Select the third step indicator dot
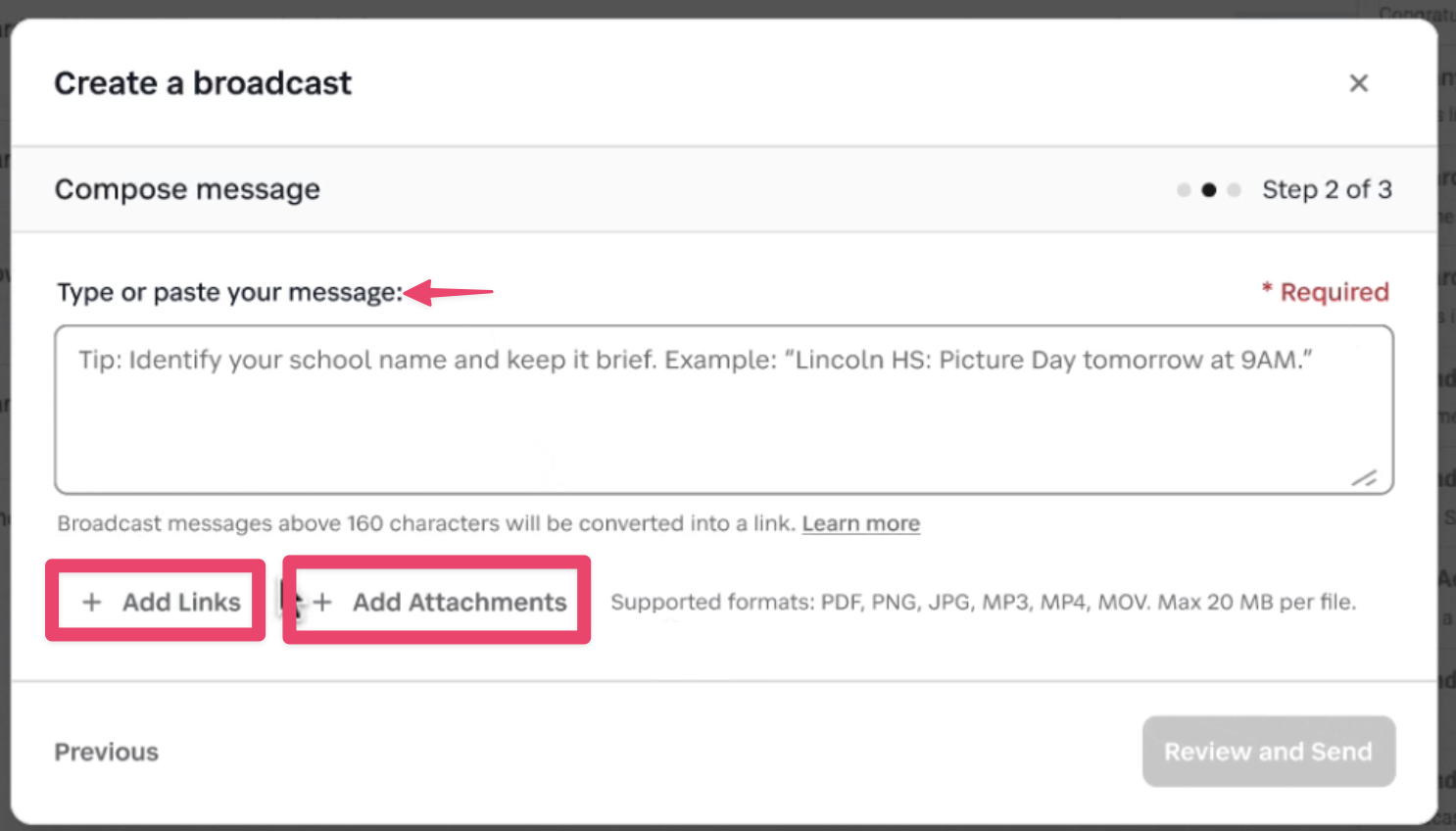The height and width of the screenshot is (831, 1456). [x=1235, y=190]
